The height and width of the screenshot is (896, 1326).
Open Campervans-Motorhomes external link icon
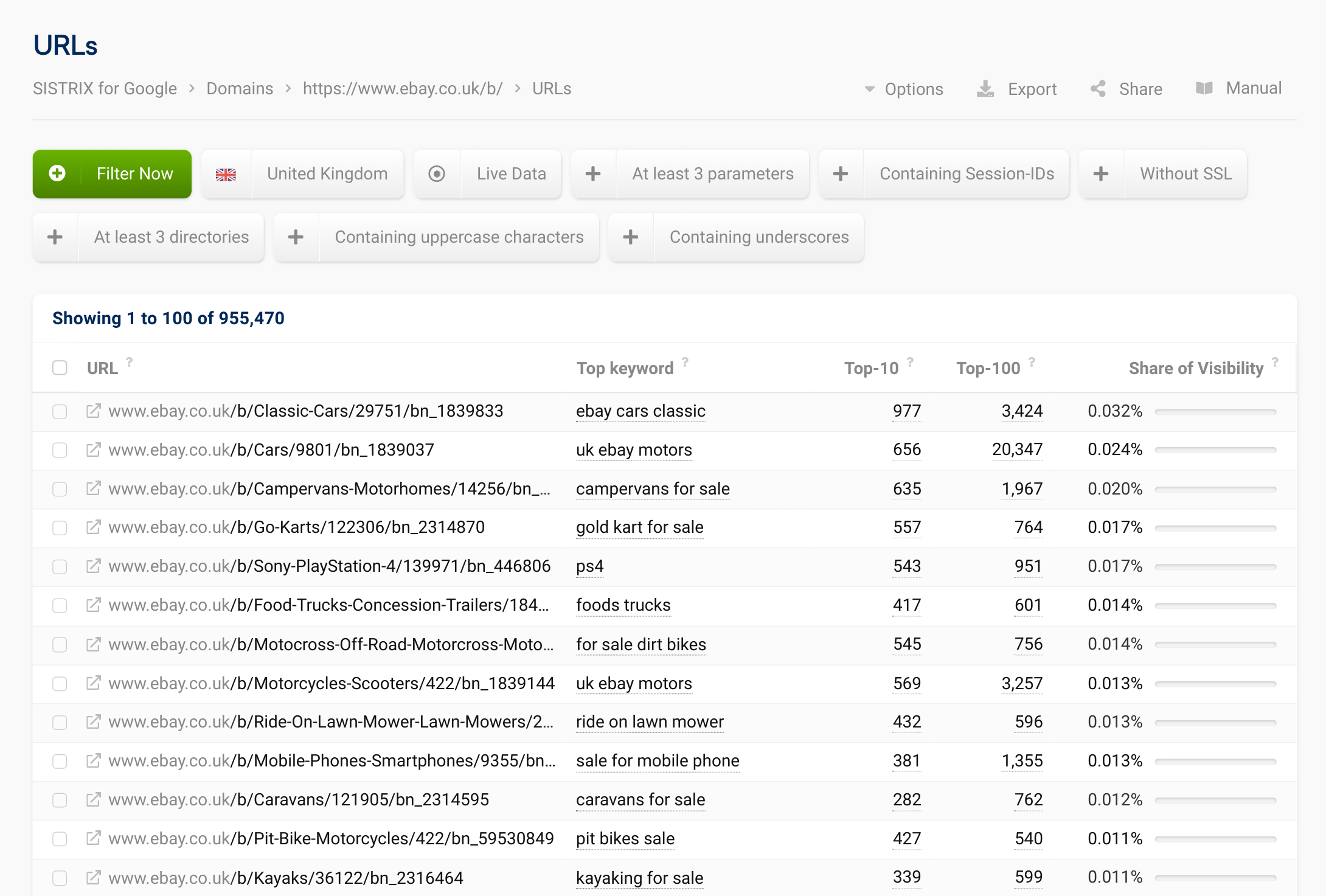pos(93,488)
